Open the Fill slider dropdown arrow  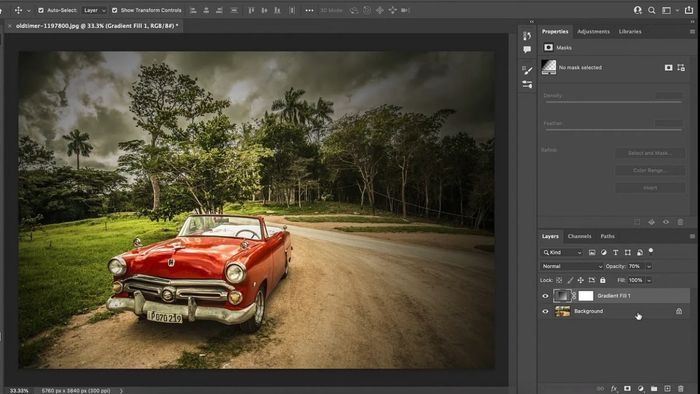coord(649,280)
